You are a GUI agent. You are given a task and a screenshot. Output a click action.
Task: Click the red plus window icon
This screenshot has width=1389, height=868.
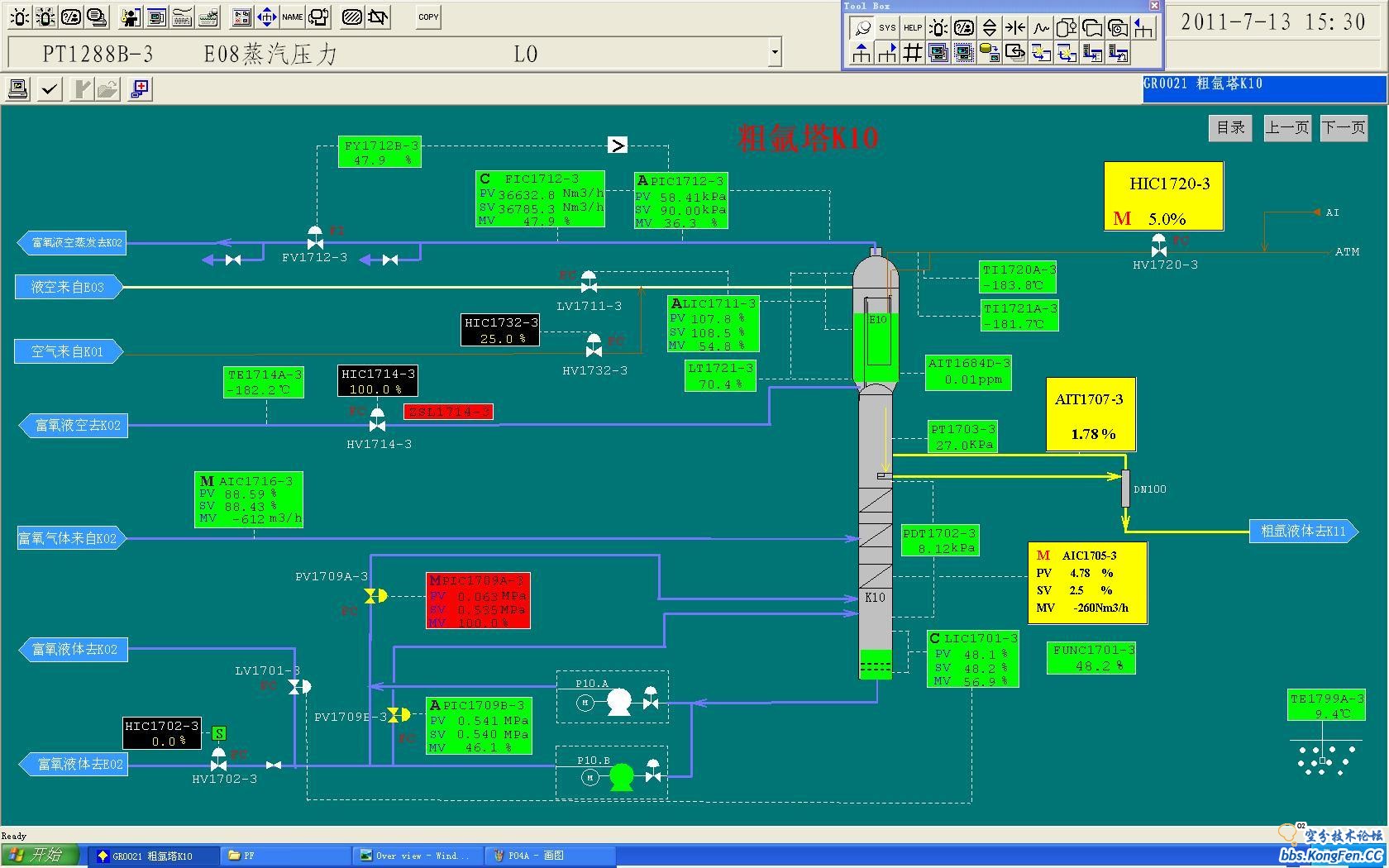click(141, 88)
